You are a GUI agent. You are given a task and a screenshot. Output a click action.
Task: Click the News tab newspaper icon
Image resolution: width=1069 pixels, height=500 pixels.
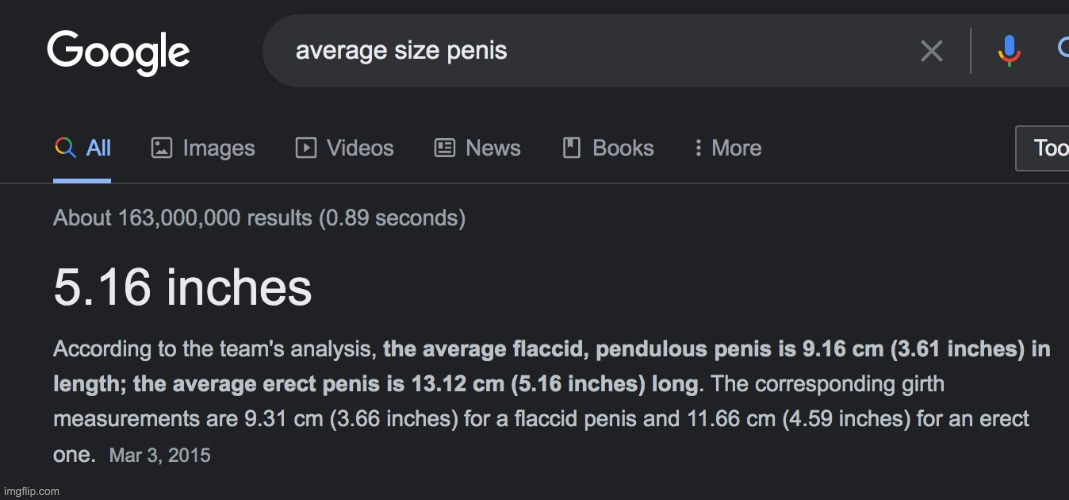click(445, 148)
